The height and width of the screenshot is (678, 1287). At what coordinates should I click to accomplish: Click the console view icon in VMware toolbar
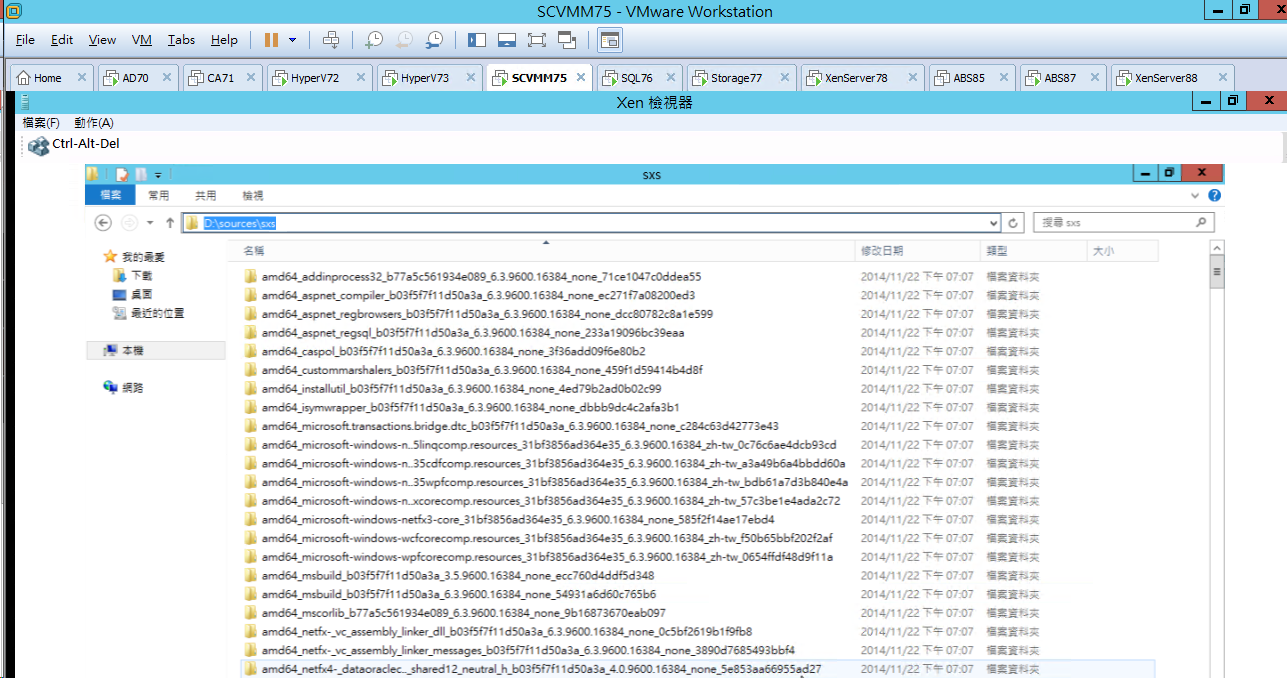click(x=609, y=40)
